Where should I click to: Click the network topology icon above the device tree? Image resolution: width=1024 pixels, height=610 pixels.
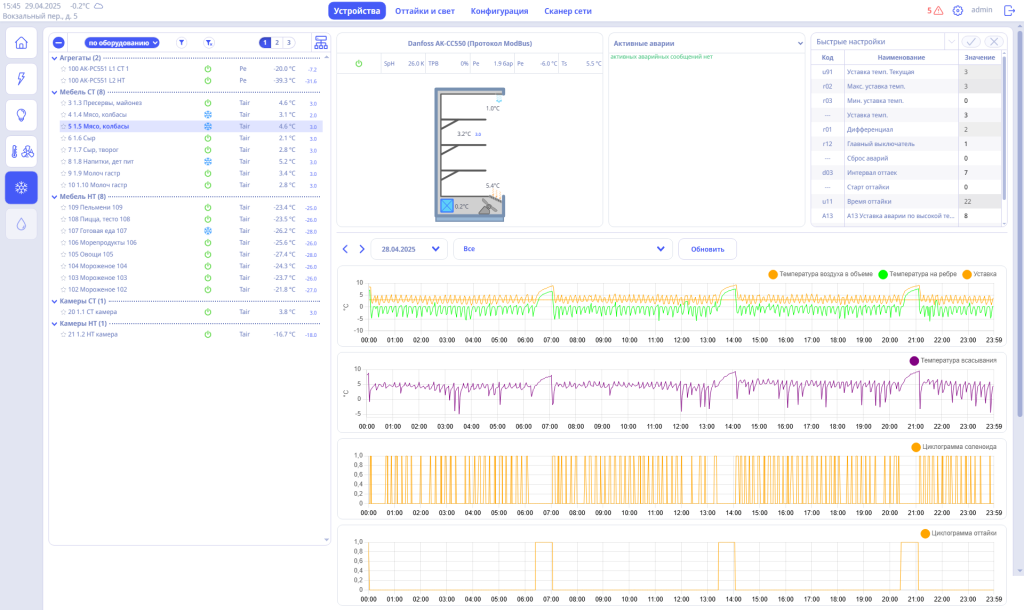tap(320, 43)
